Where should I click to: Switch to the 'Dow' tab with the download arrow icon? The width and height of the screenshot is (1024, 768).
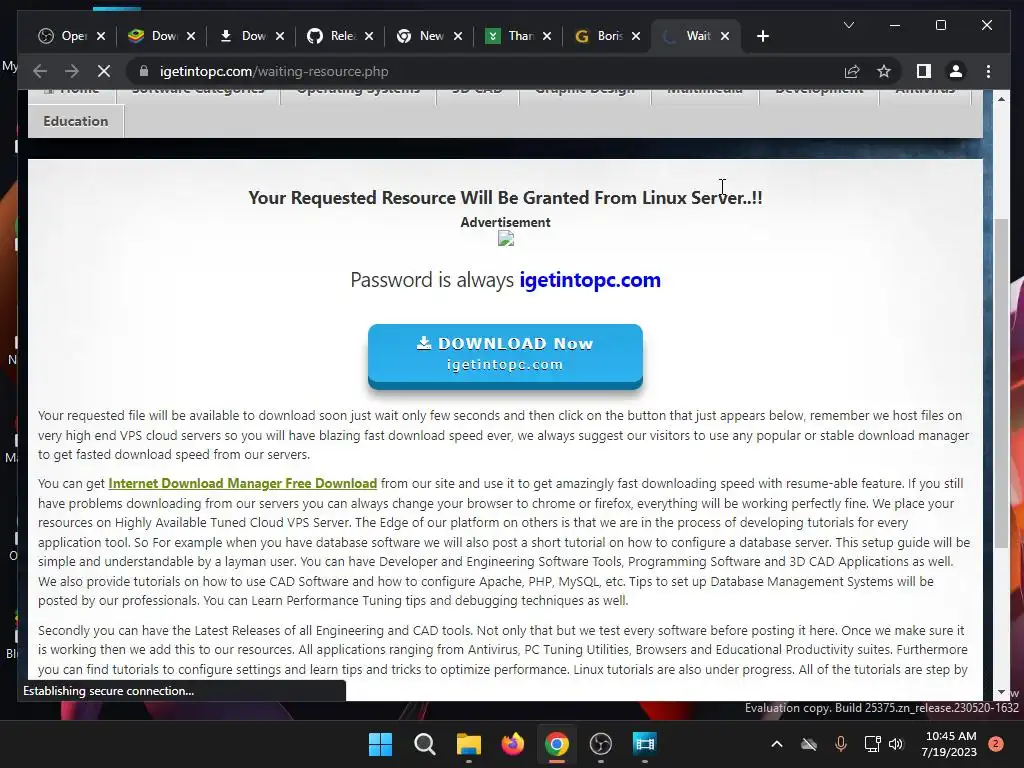(x=243, y=36)
